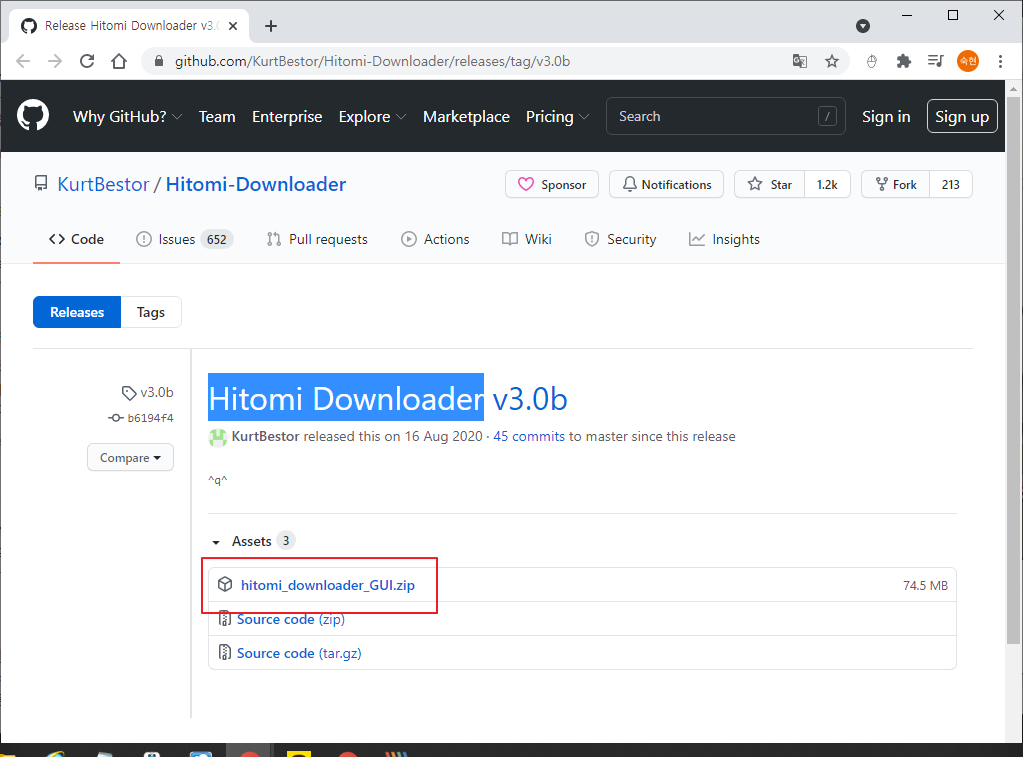Focus the GitHub Search field
The image size is (1023, 757).
point(725,116)
